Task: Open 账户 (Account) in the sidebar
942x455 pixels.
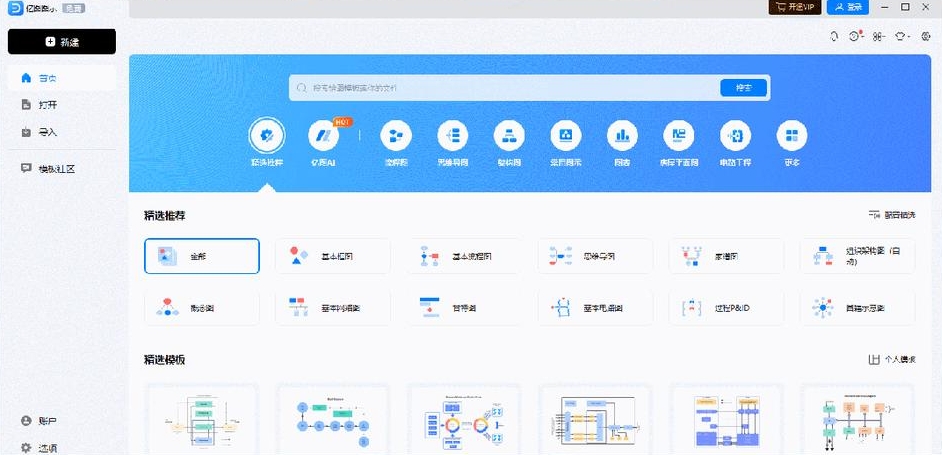Action: tap(62, 421)
